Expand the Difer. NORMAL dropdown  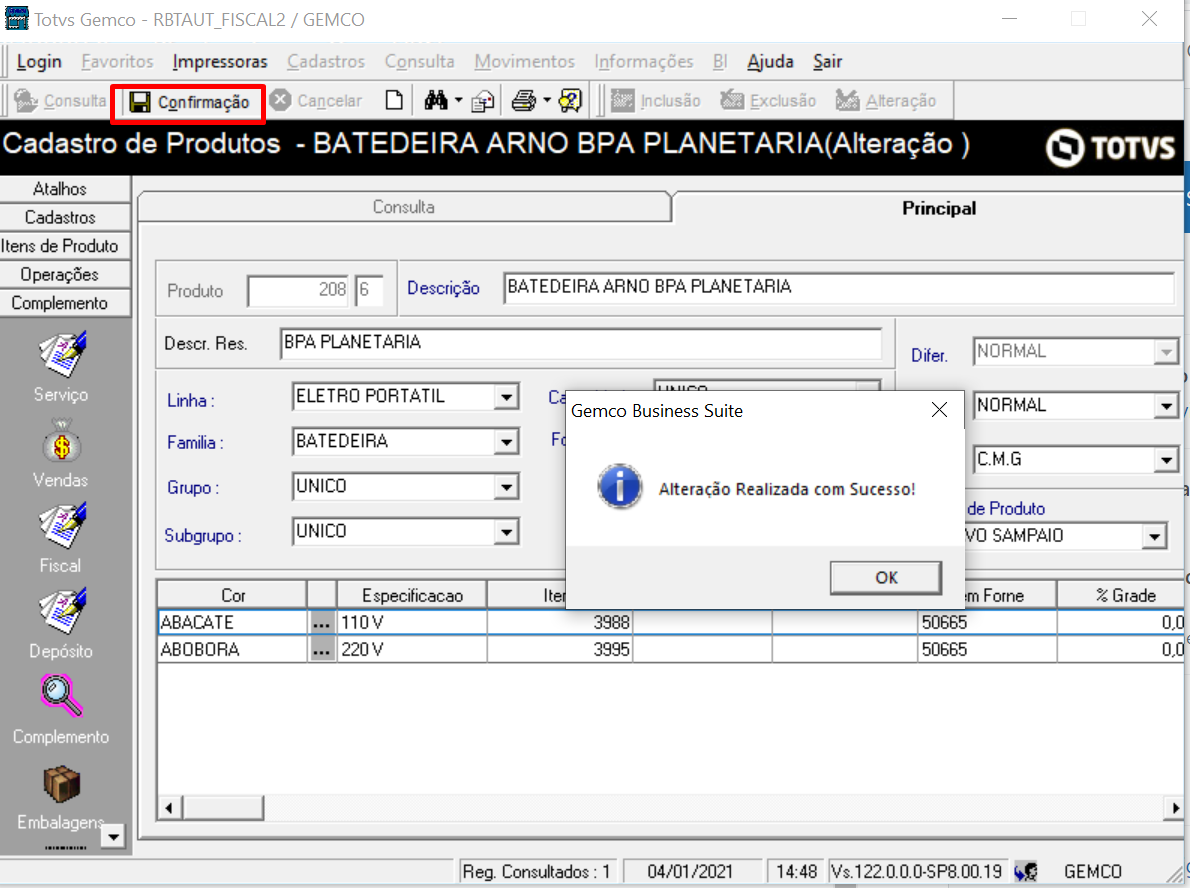[x=1166, y=352]
